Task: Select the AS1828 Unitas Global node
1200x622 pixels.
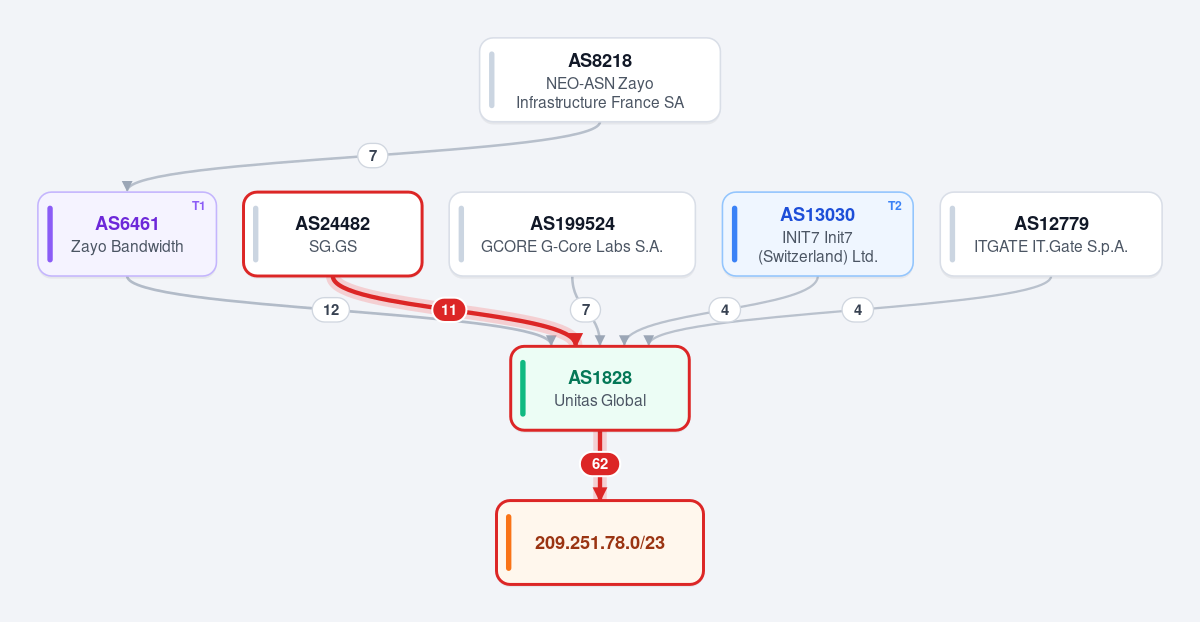Action: click(x=600, y=388)
